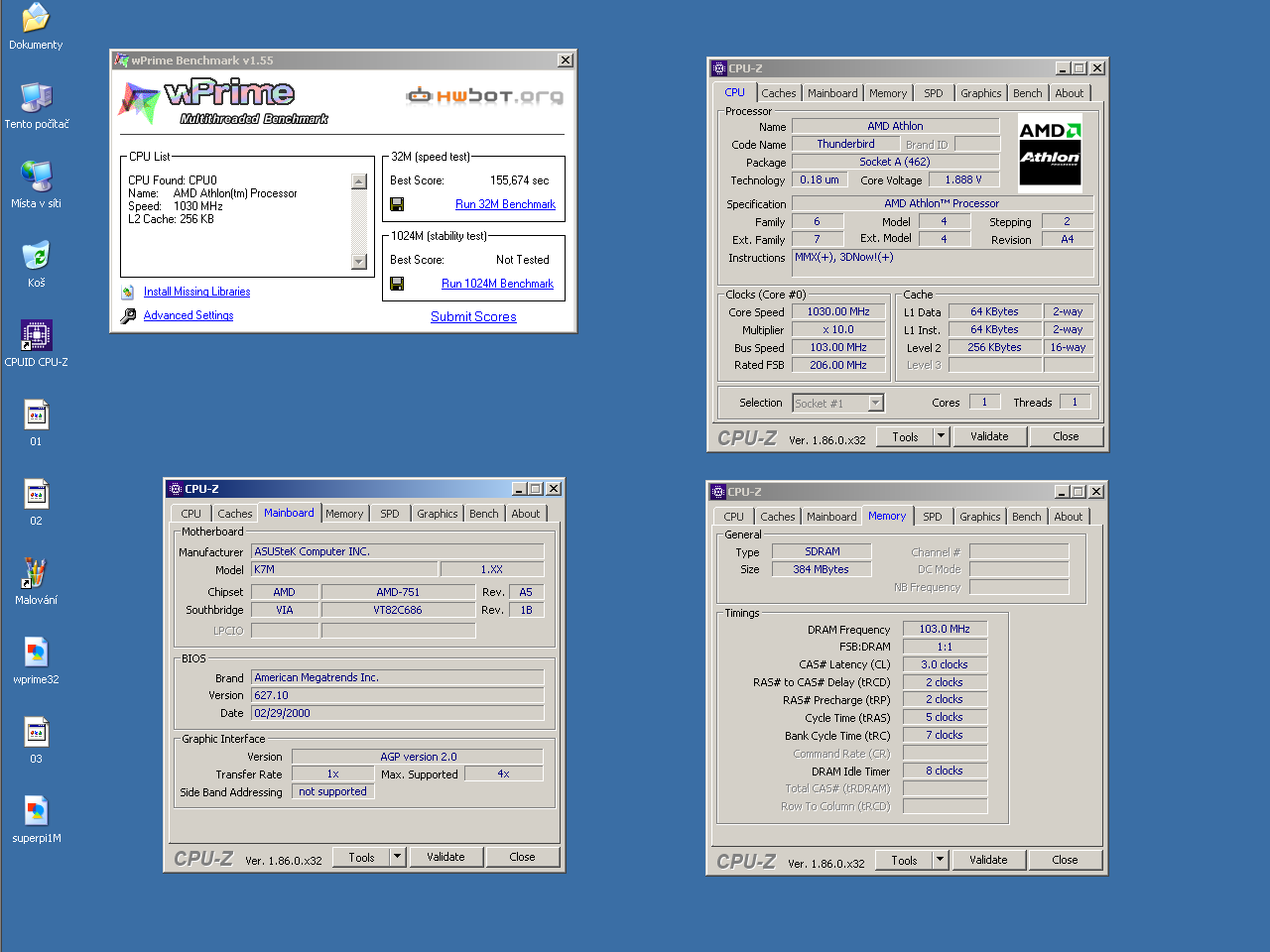Image resolution: width=1270 pixels, height=952 pixels.
Task: Click the save icon next to 32M benchmark
Action: coord(397,204)
